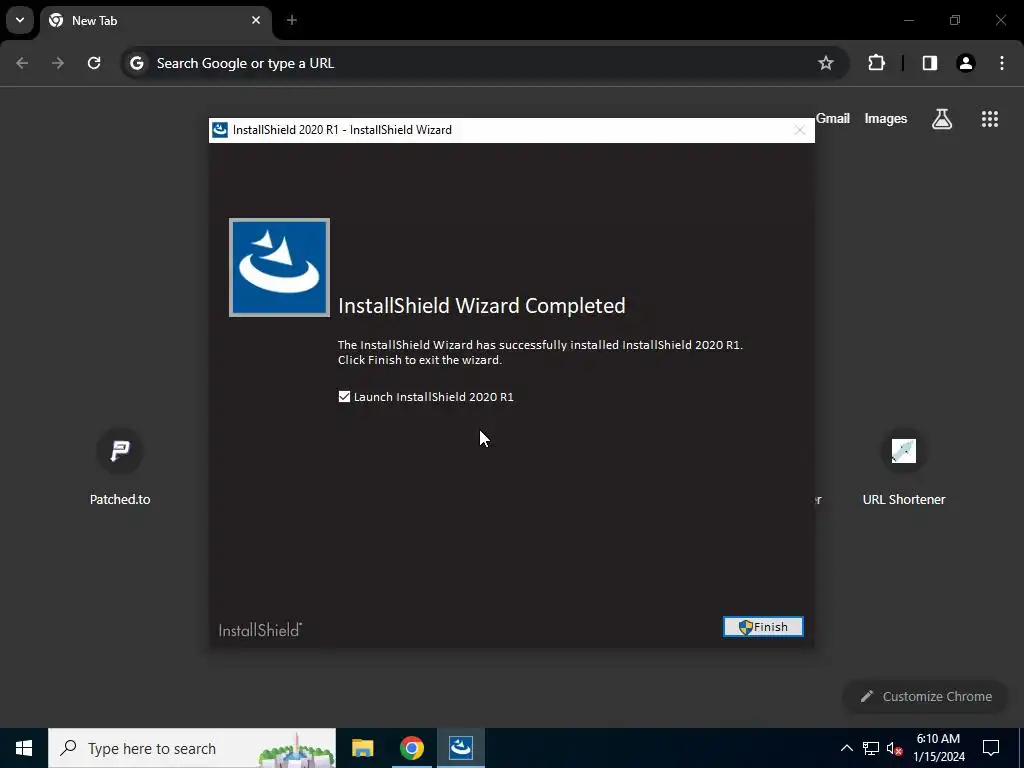Minimize the Chrome window
Viewport: 1024px width, 768px height.
pyautogui.click(x=908, y=20)
